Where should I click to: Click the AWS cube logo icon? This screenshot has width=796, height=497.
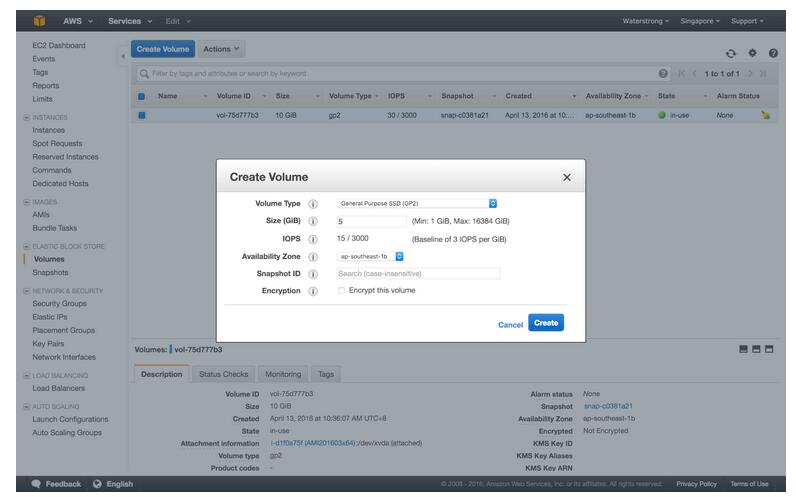(x=39, y=21)
